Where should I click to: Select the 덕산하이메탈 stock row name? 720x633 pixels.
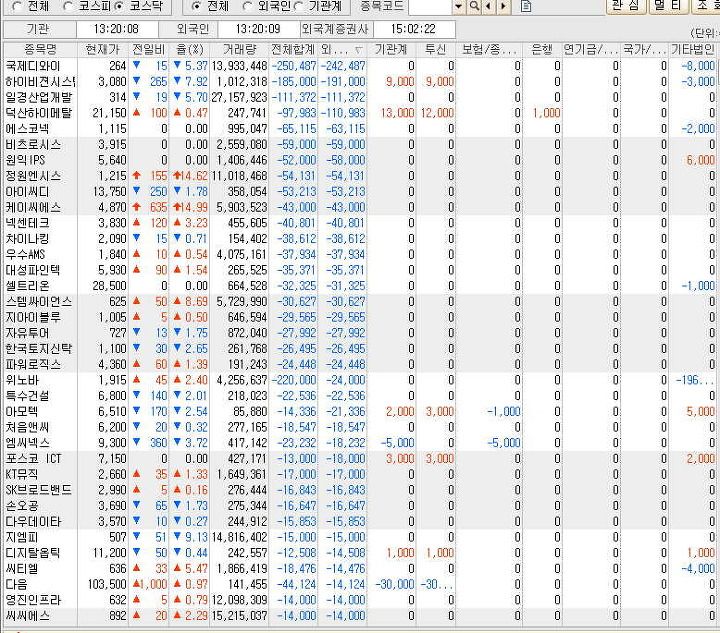click(39, 113)
